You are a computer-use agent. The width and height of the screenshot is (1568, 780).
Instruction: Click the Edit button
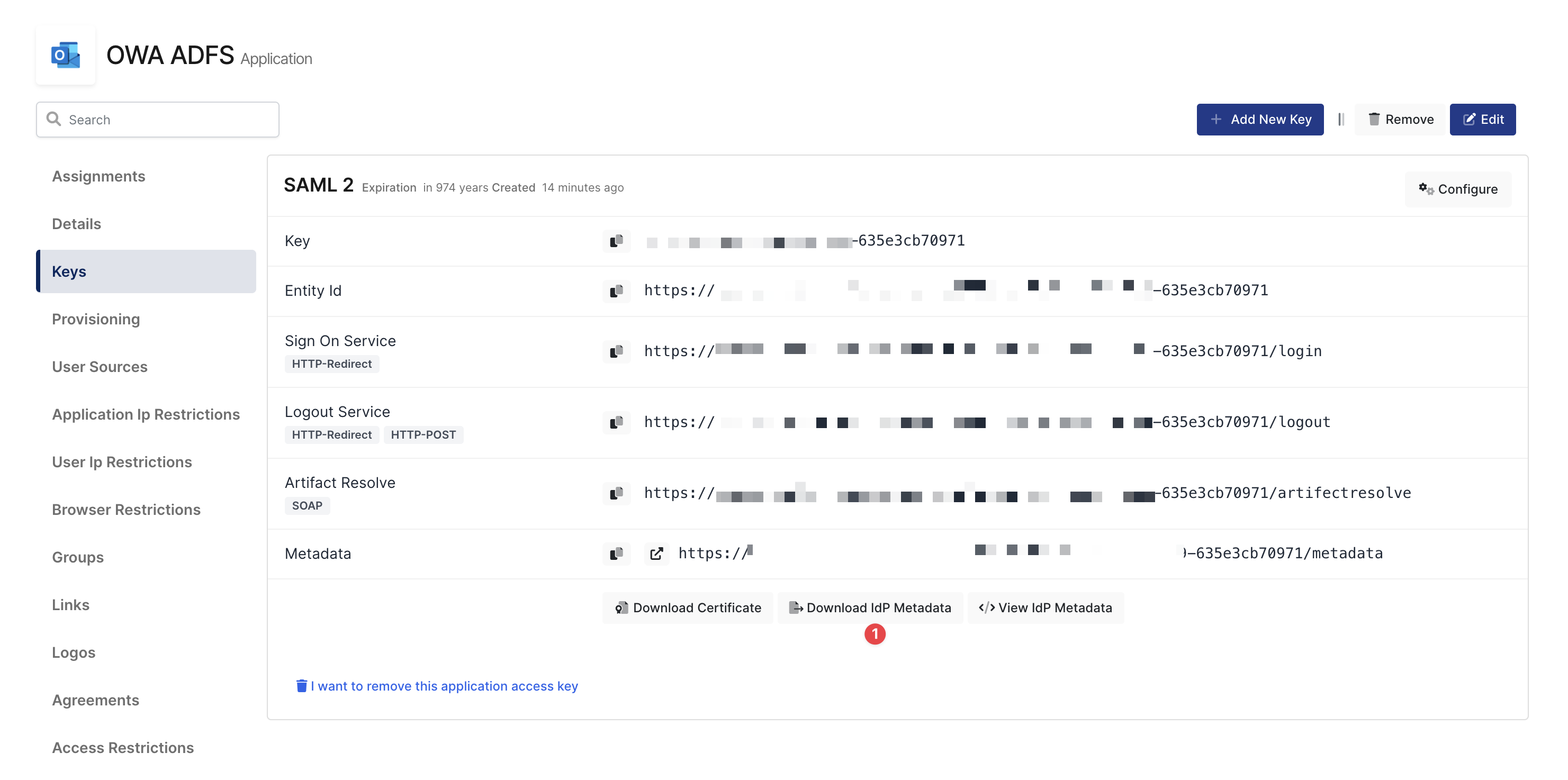point(1482,119)
